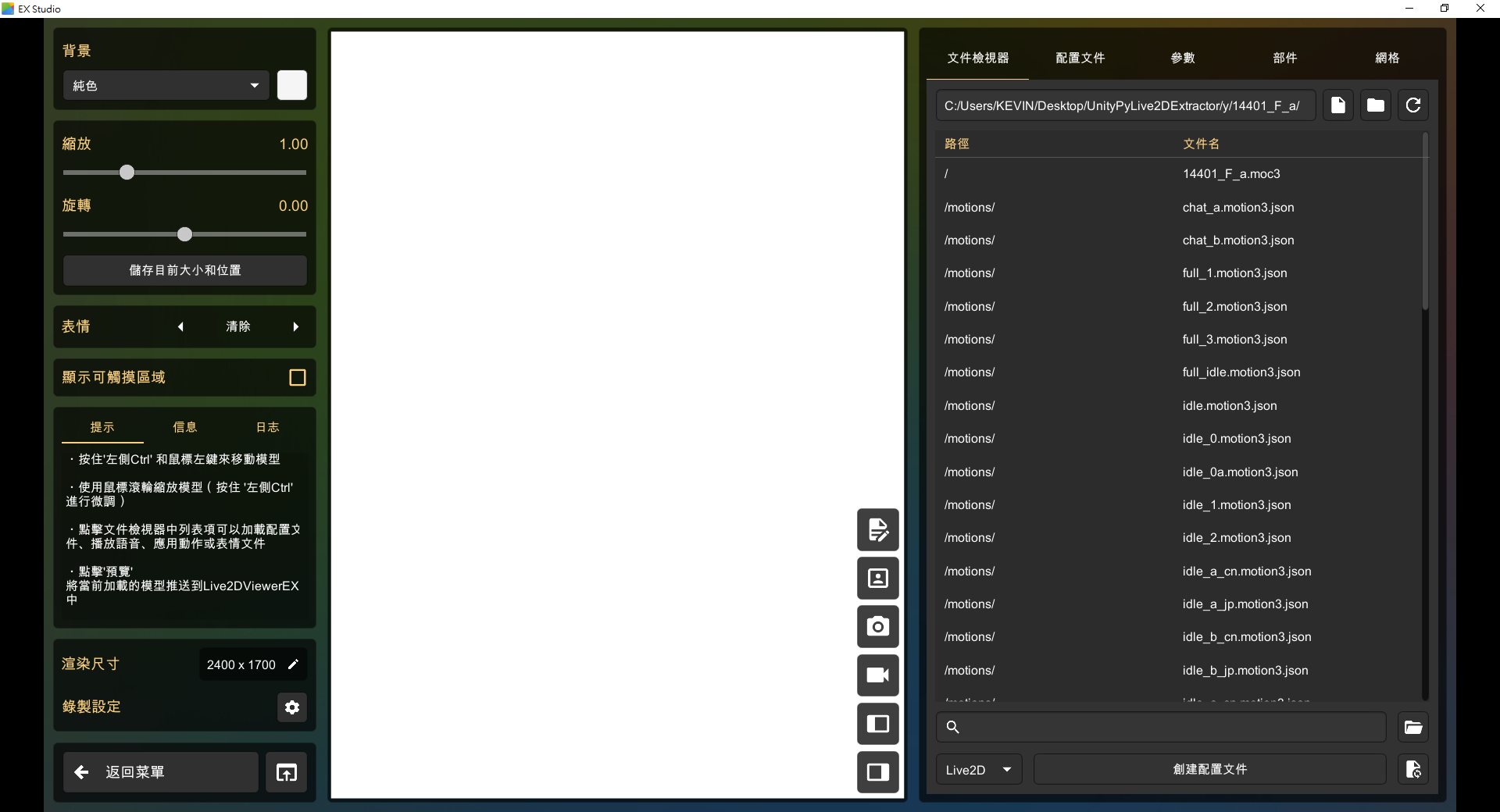Click the portrait preview icon
This screenshot has height=812, width=1500.
[x=877, y=579]
